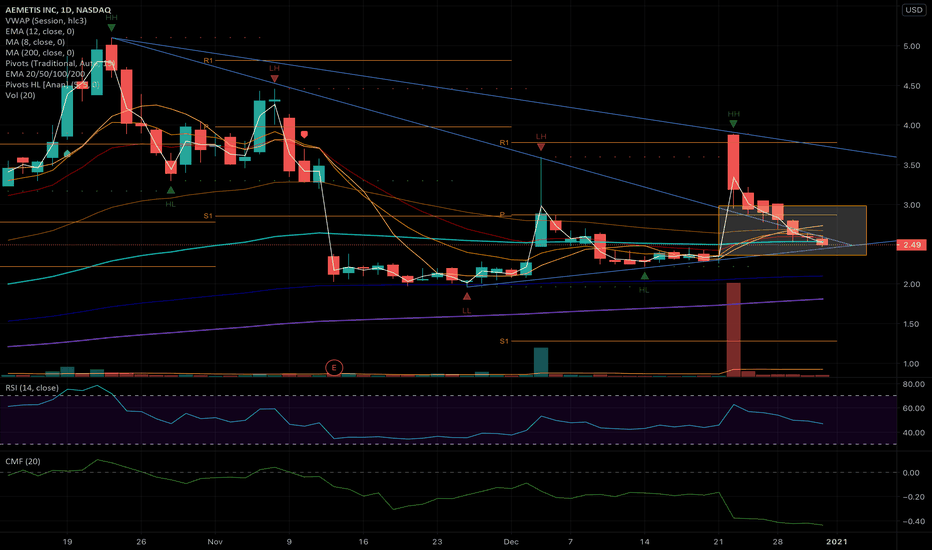Select the Pivots HL [Anan] legend
The height and width of the screenshot is (550, 932).
[x=52, y=85]
